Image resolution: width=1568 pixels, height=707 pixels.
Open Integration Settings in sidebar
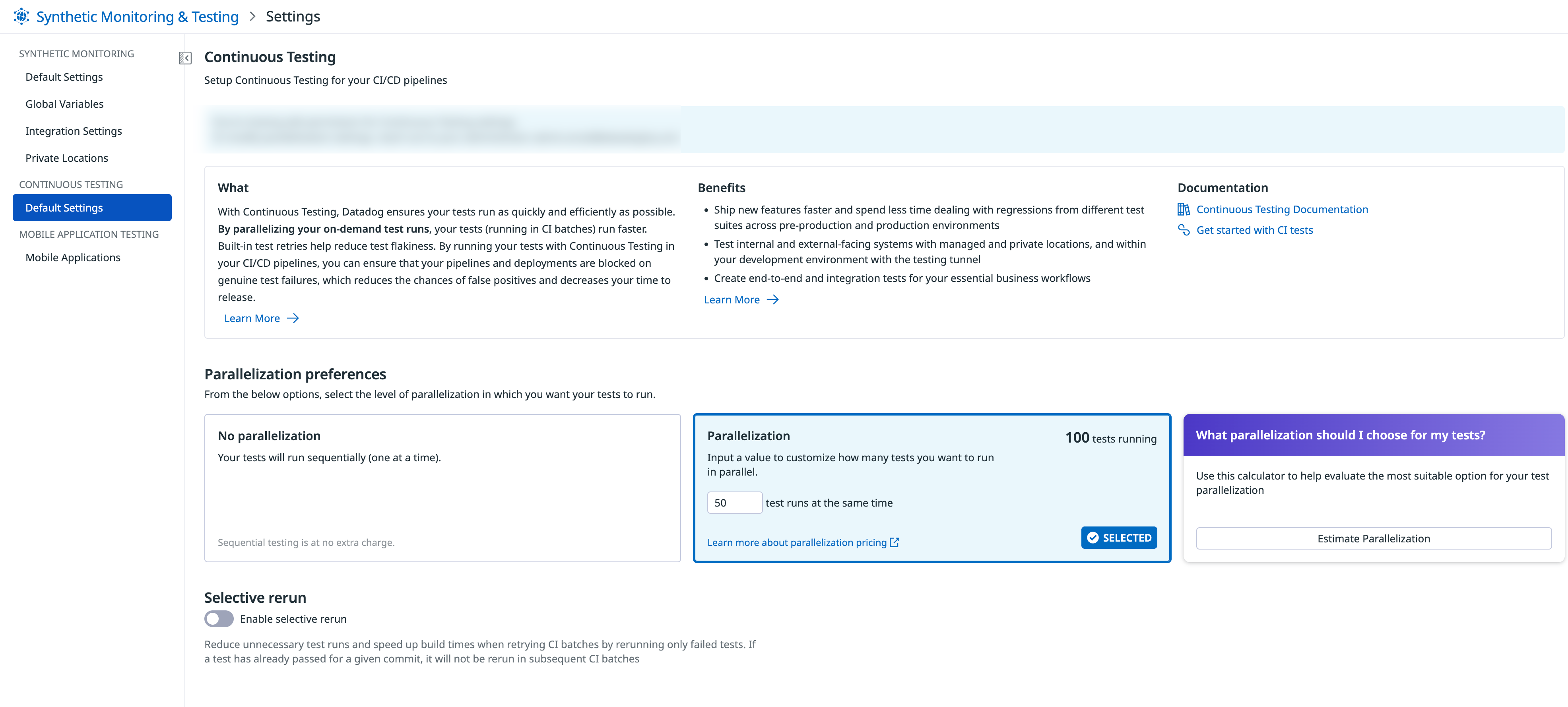coord(74,131)
